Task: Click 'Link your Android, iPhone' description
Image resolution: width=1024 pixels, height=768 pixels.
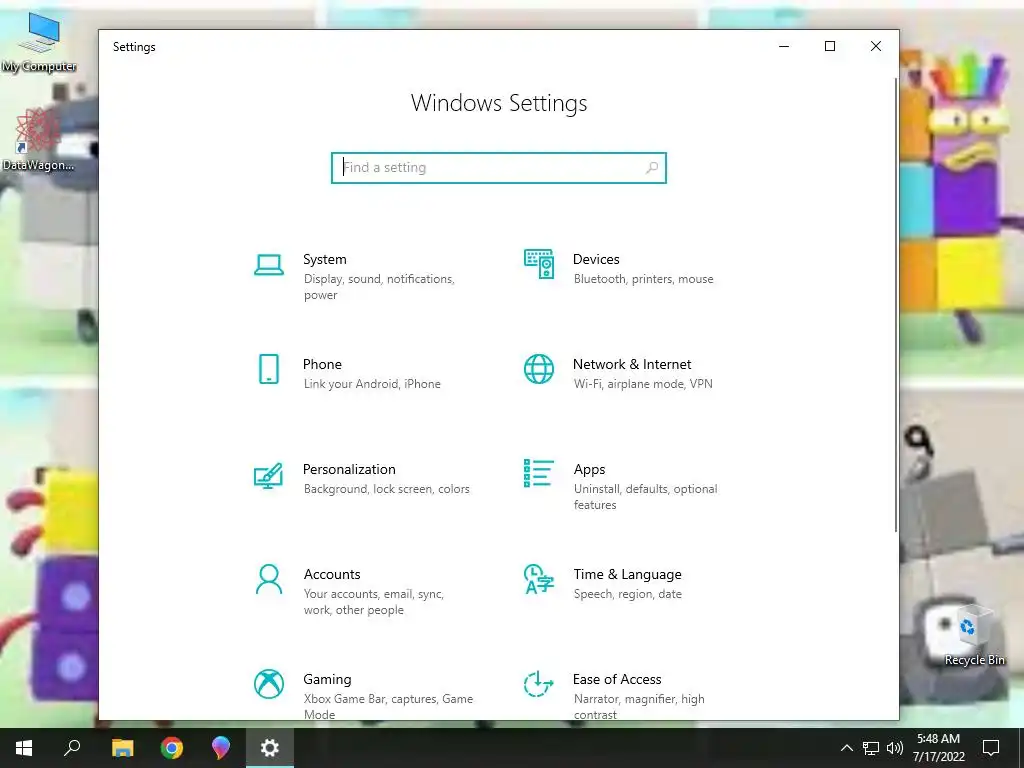Action: pos(372,384)
